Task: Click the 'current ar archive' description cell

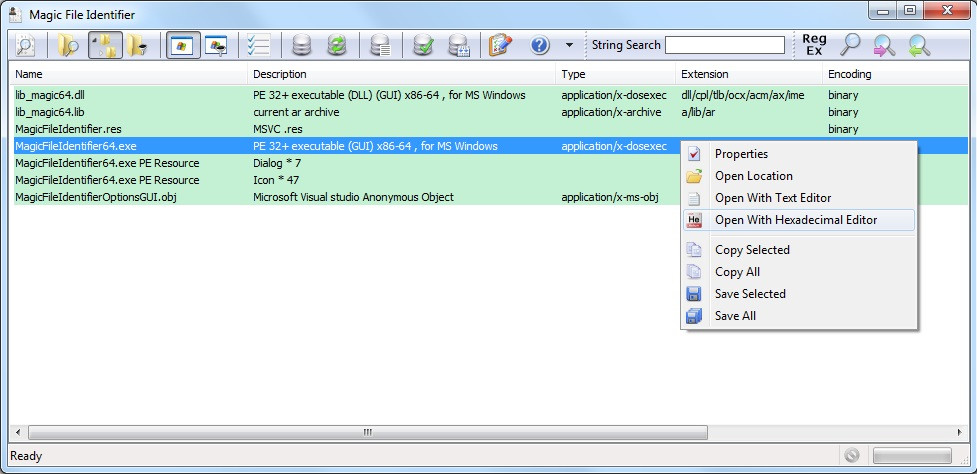Action: pyautogui.click(x=296, y=112)
